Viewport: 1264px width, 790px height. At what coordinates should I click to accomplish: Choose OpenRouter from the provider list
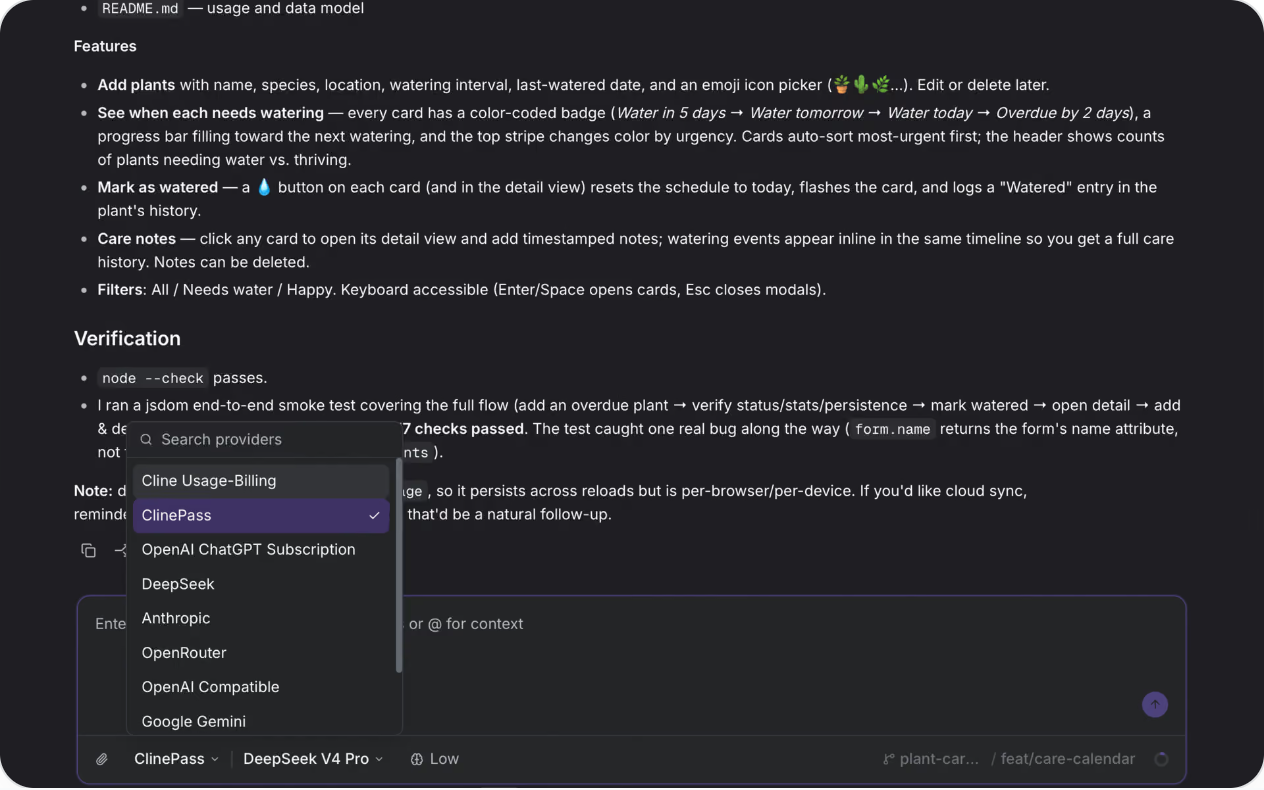(x=261, y=652)
